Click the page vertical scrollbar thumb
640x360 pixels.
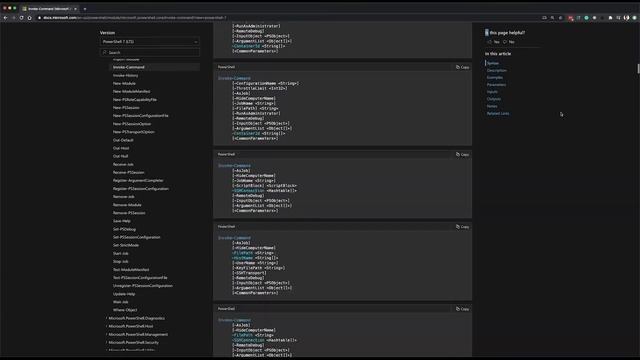pyautogui.click(x=638, y=68)
